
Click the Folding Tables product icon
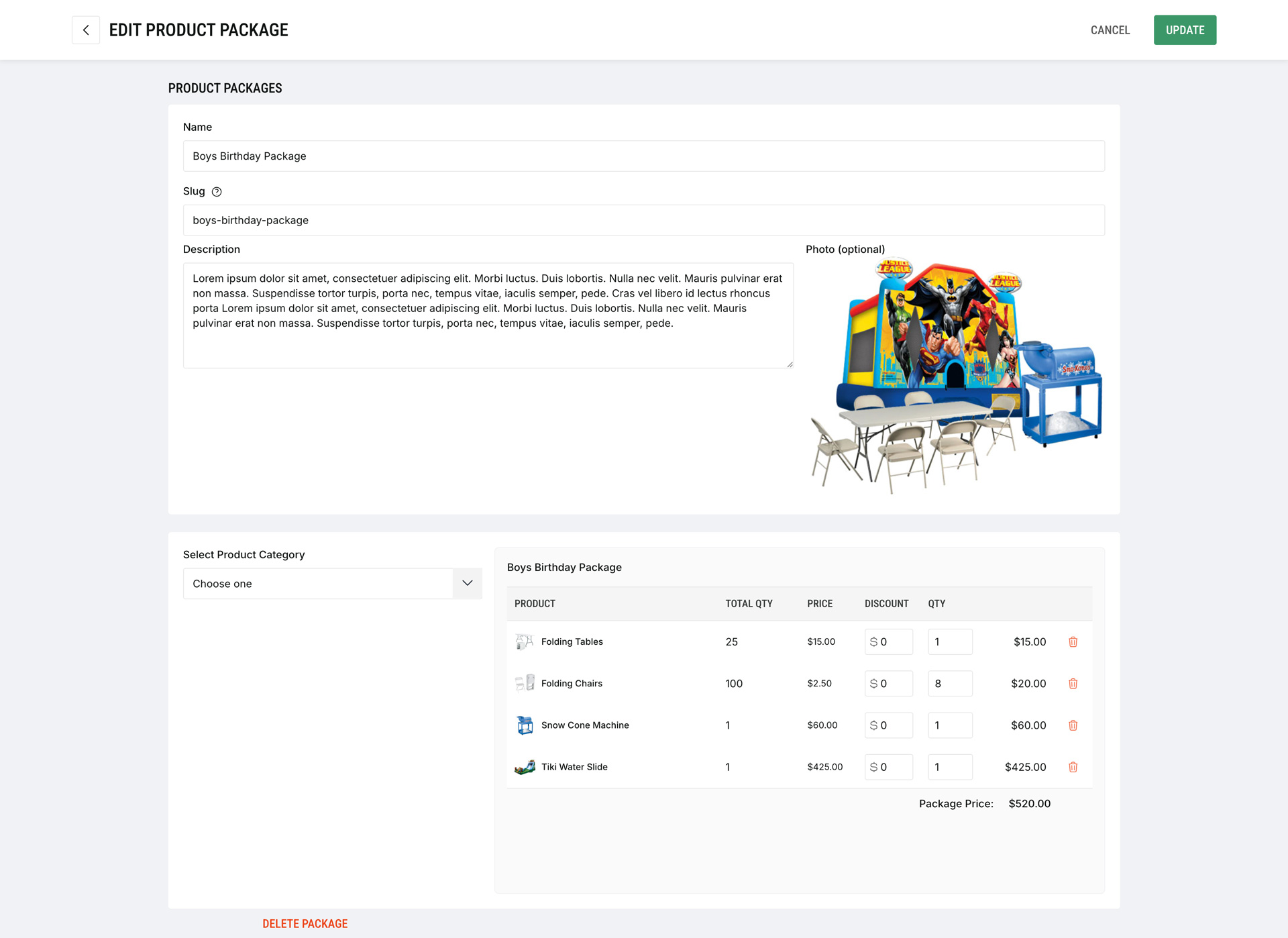[525, 641]
